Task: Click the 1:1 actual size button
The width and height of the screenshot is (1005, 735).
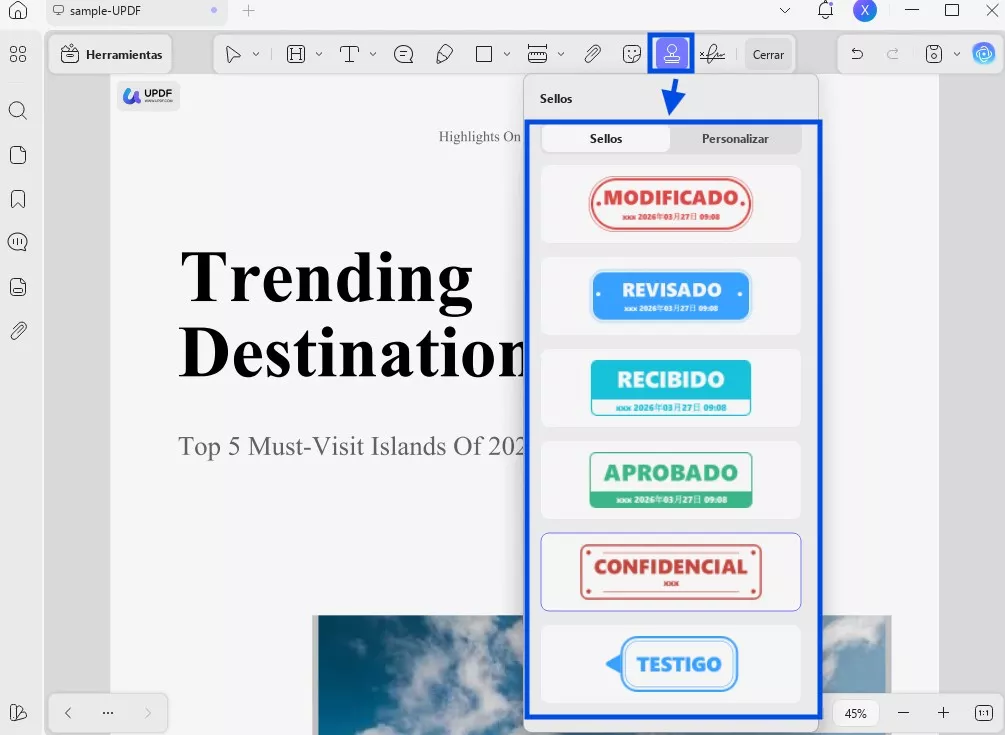Action: click(983, 713)
